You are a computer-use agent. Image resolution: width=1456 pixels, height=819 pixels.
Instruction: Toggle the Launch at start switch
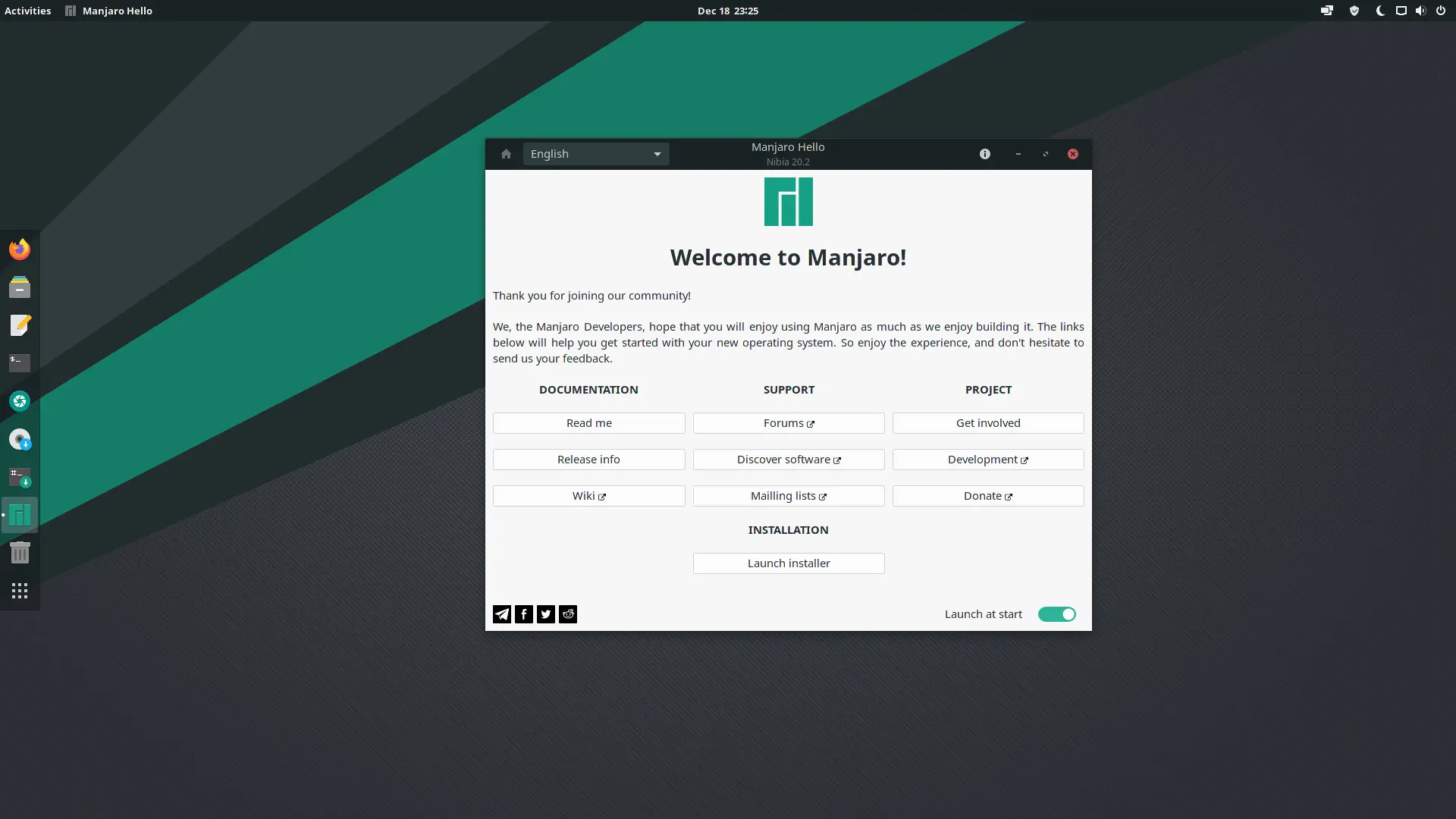[x=1057, y=614]
